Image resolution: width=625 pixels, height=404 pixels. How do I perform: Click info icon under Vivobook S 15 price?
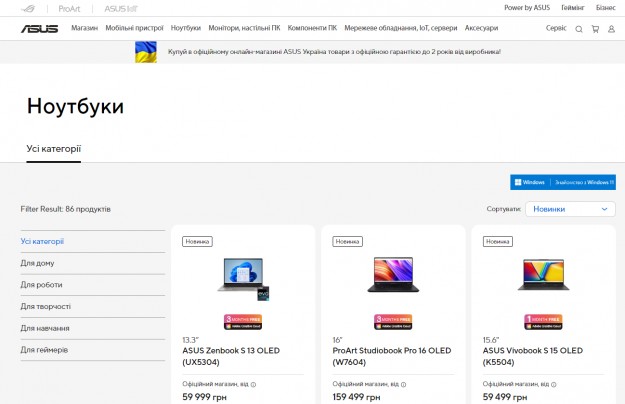553,384
